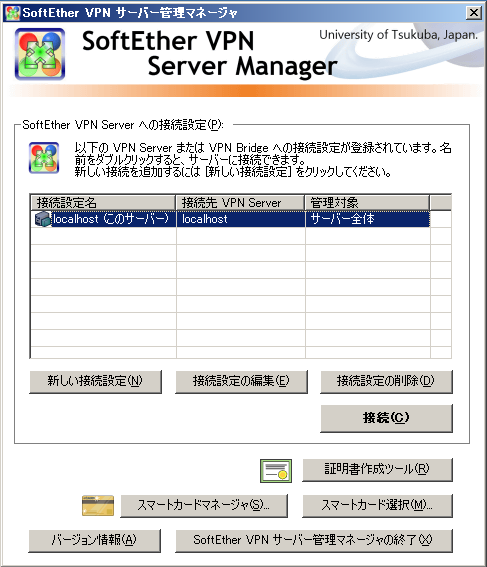Sort by 接続設定名 column header
Screen dimensions: 487x567
pos(103,202)
